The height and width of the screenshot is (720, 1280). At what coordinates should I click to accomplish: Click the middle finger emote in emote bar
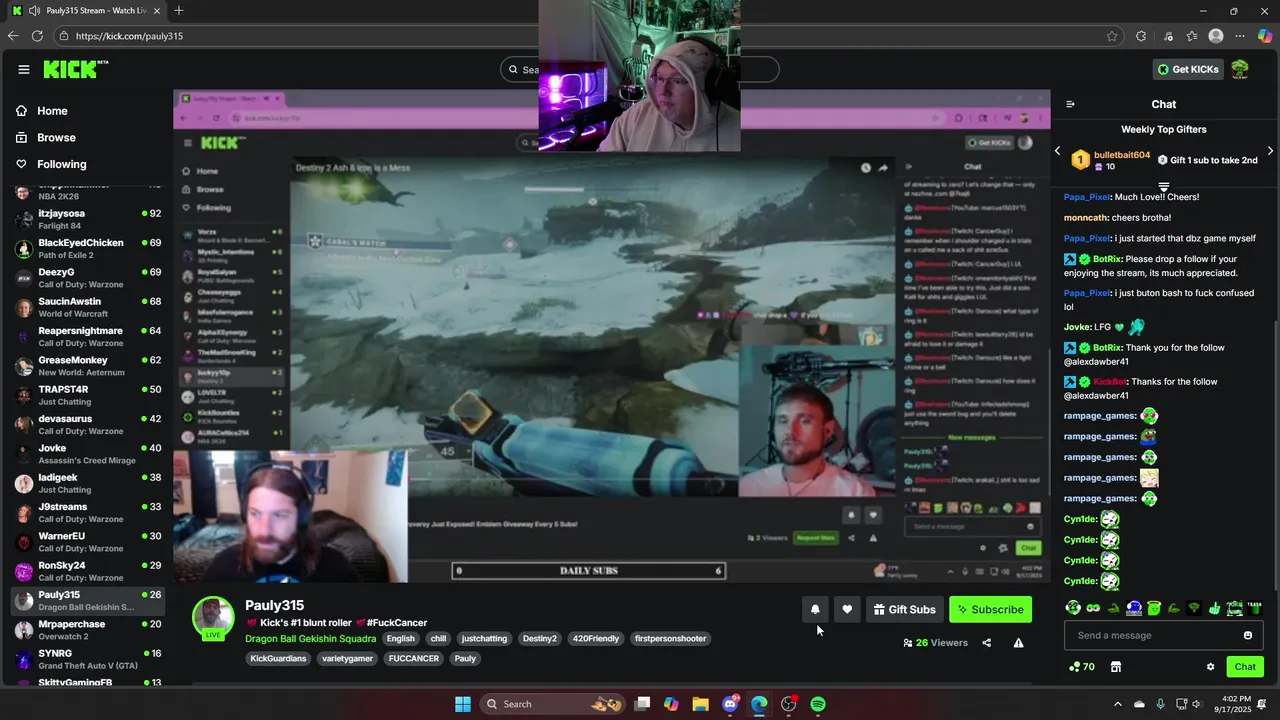coord(1214,607)
